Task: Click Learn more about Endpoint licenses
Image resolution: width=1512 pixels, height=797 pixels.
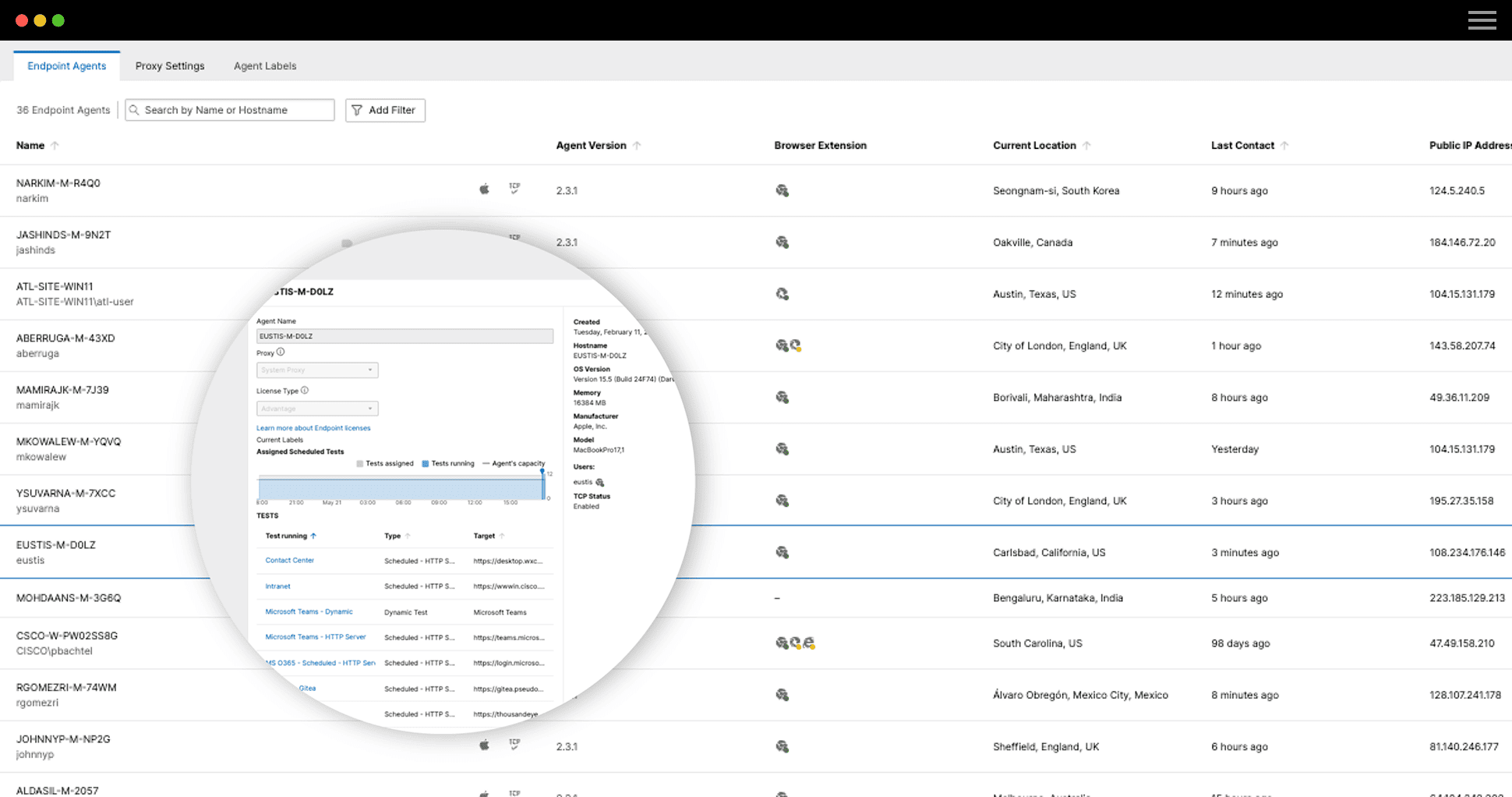Action: pyautogui.click(x=313, y=428)
